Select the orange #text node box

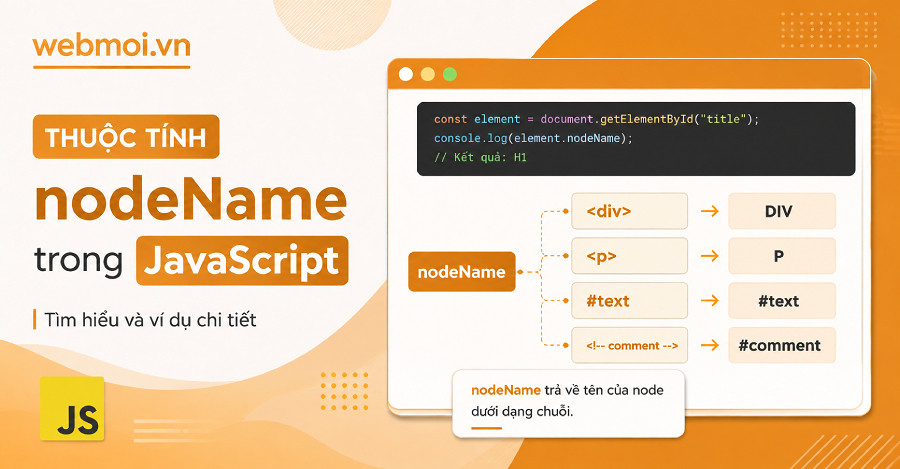pos(630,301)
